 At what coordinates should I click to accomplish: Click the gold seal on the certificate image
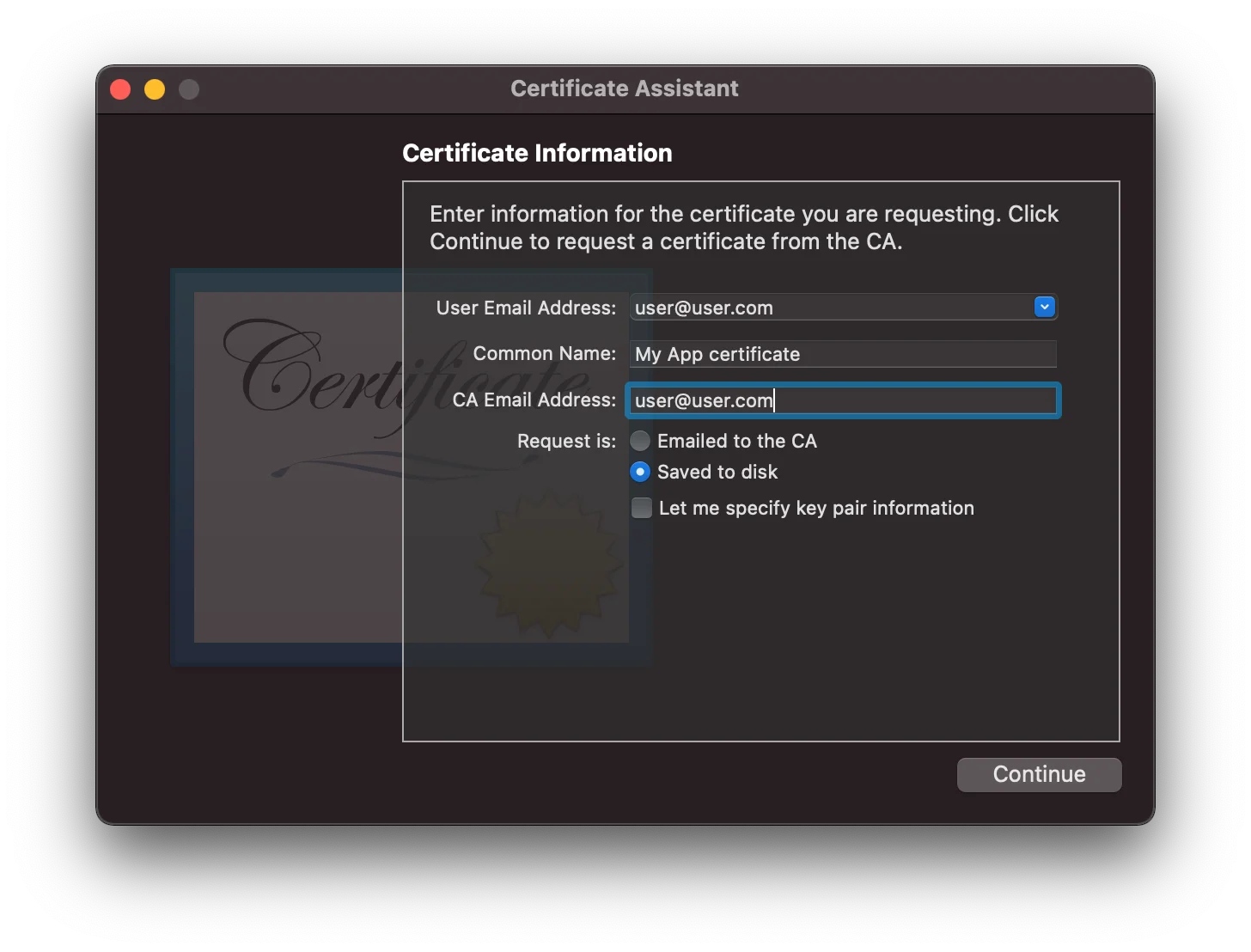tap(550, 563)
